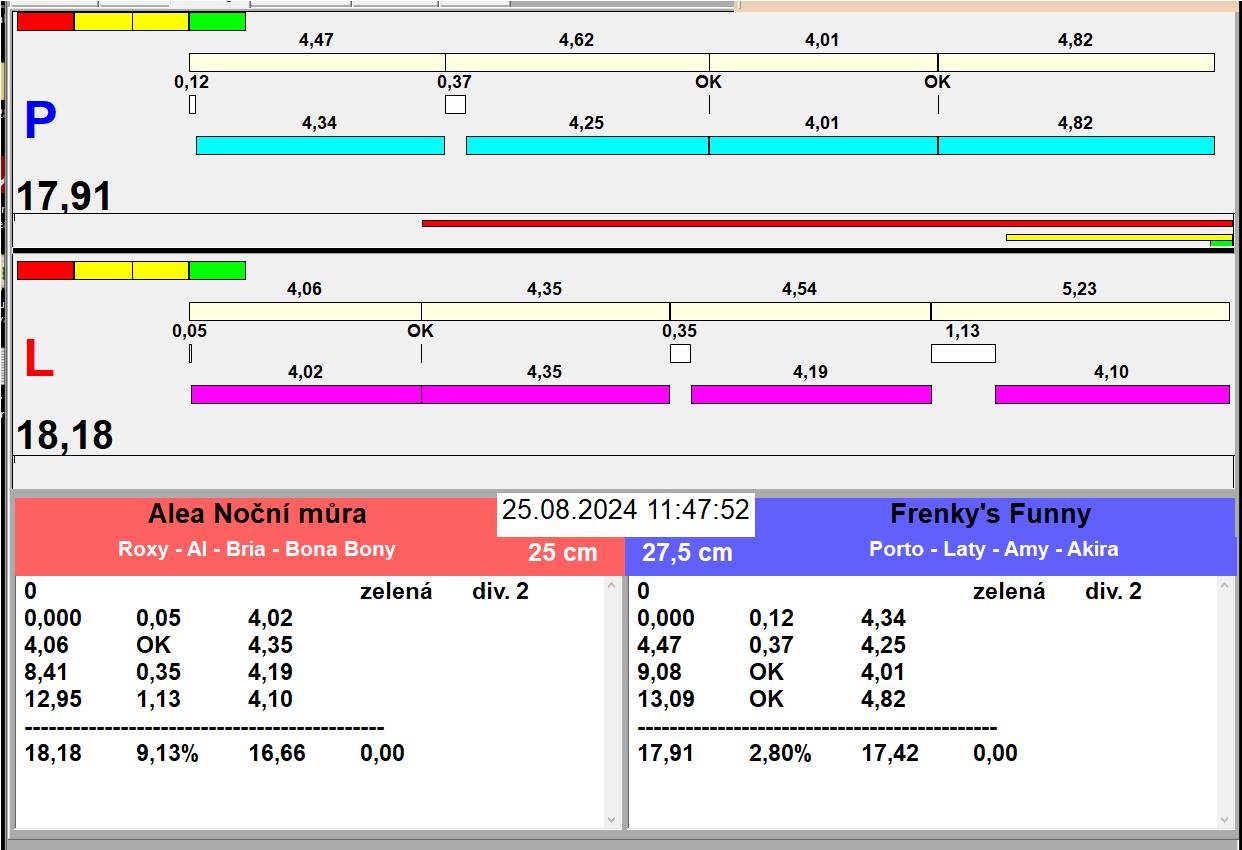Click the left results panel scroll-up arrow

[x=612, y=588]
